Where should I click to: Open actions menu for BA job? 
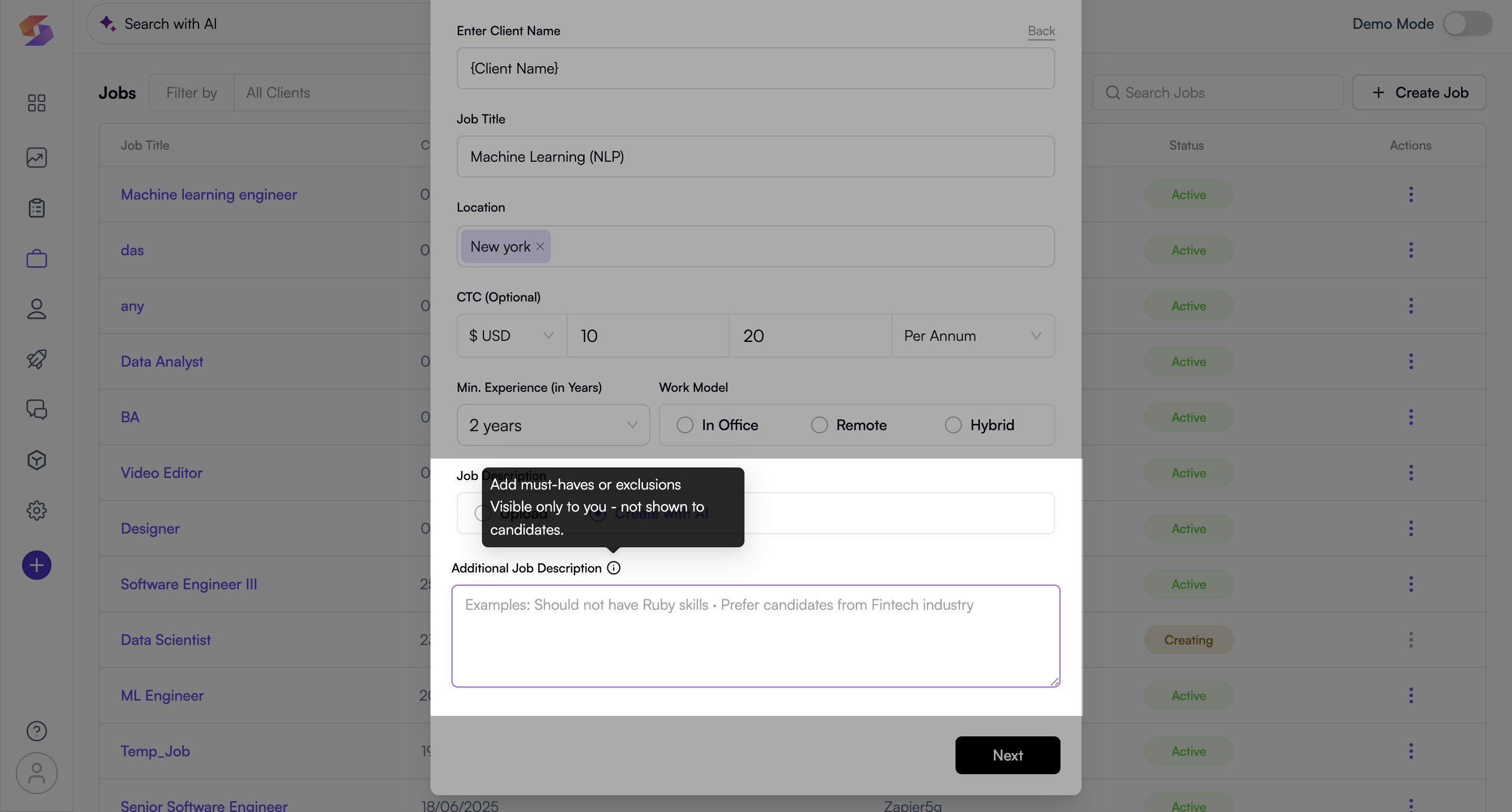point(1411,418)
